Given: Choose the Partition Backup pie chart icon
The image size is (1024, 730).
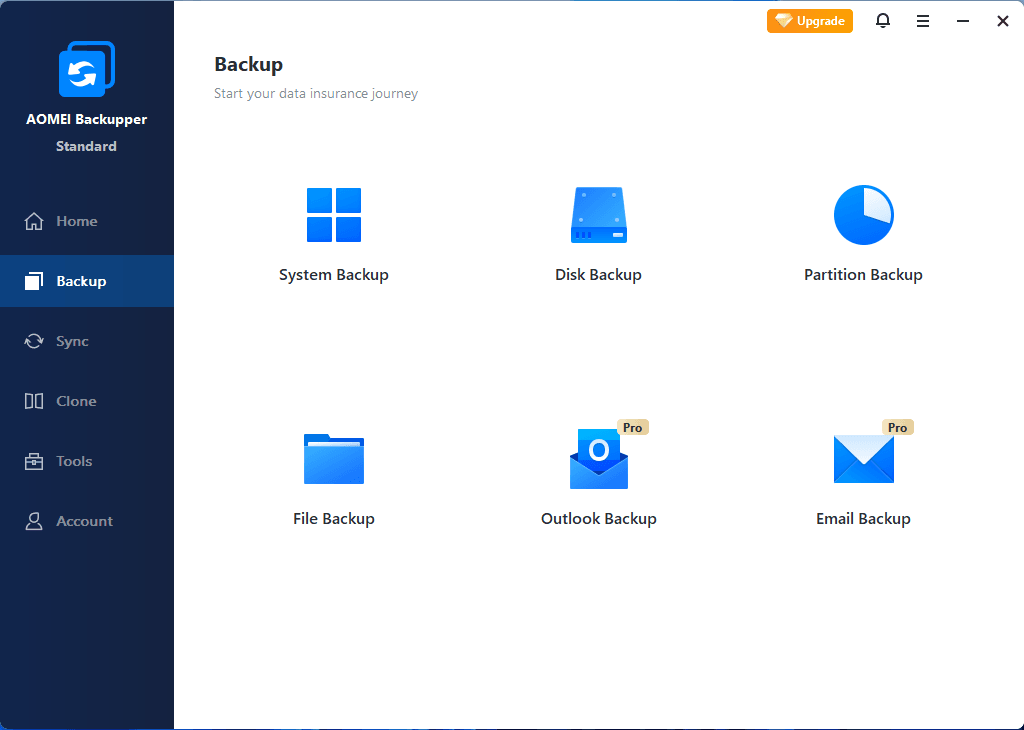Looking at the screenshot, I should click(x=863, y=215).
